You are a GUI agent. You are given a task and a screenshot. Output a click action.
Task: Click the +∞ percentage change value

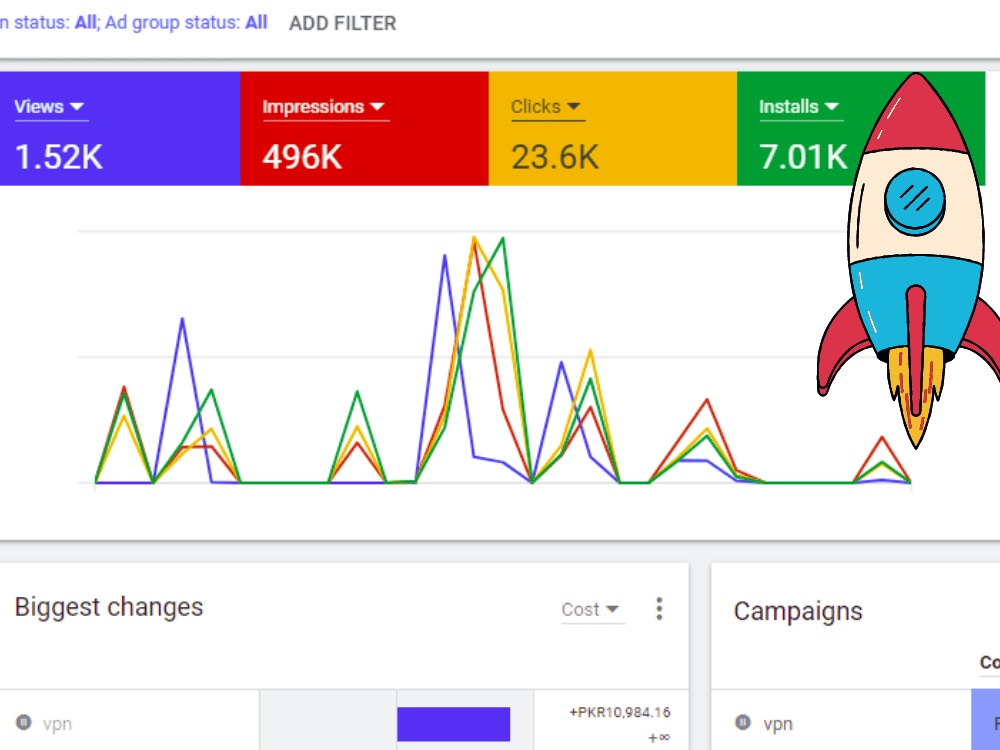point(659,738)
